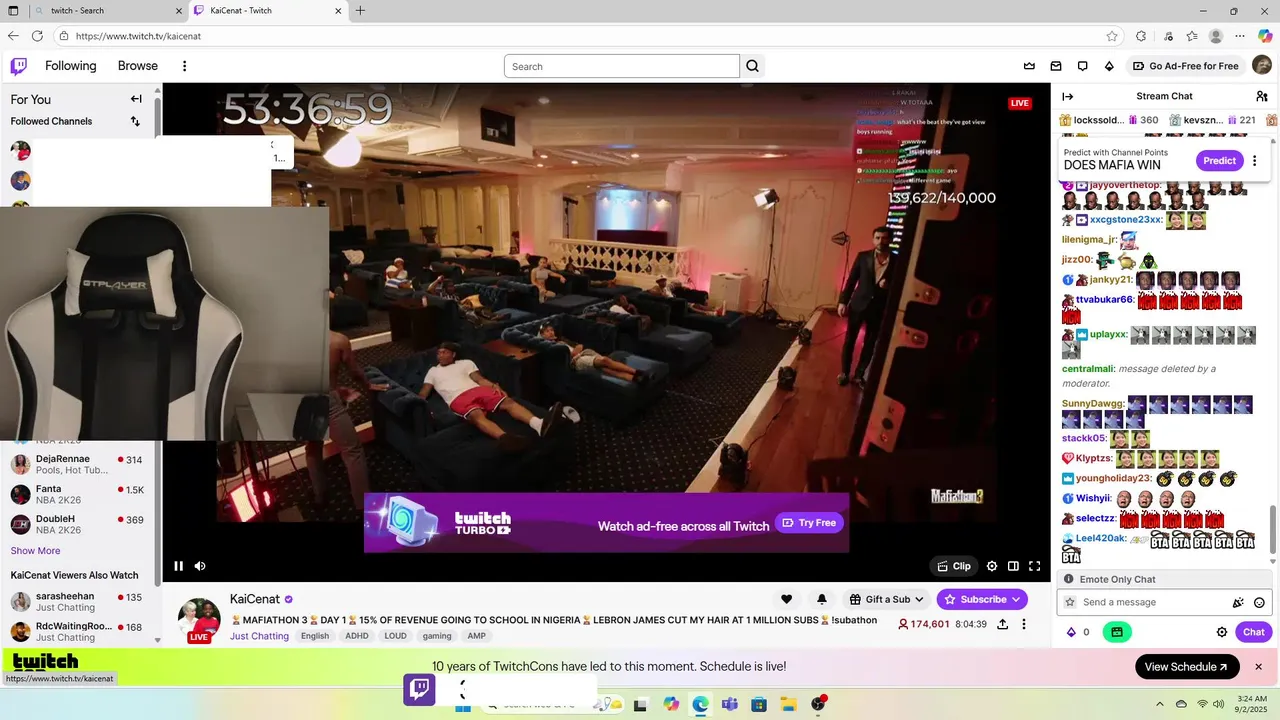Claim green channel points bonus chest
1280x720 pixels.
click(1117, 632)
